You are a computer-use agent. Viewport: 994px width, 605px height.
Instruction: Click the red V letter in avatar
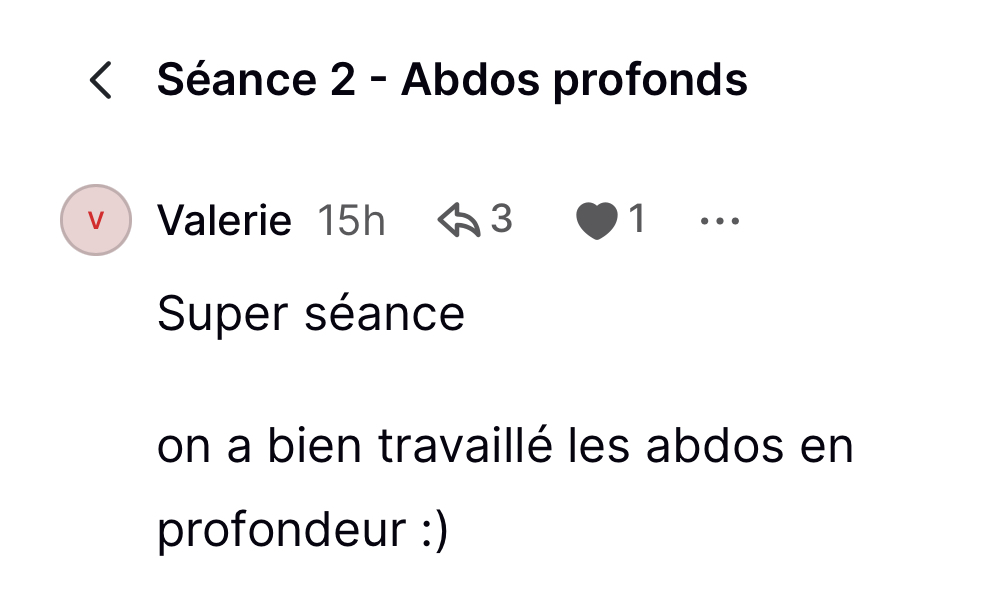(x=96, y=220)
